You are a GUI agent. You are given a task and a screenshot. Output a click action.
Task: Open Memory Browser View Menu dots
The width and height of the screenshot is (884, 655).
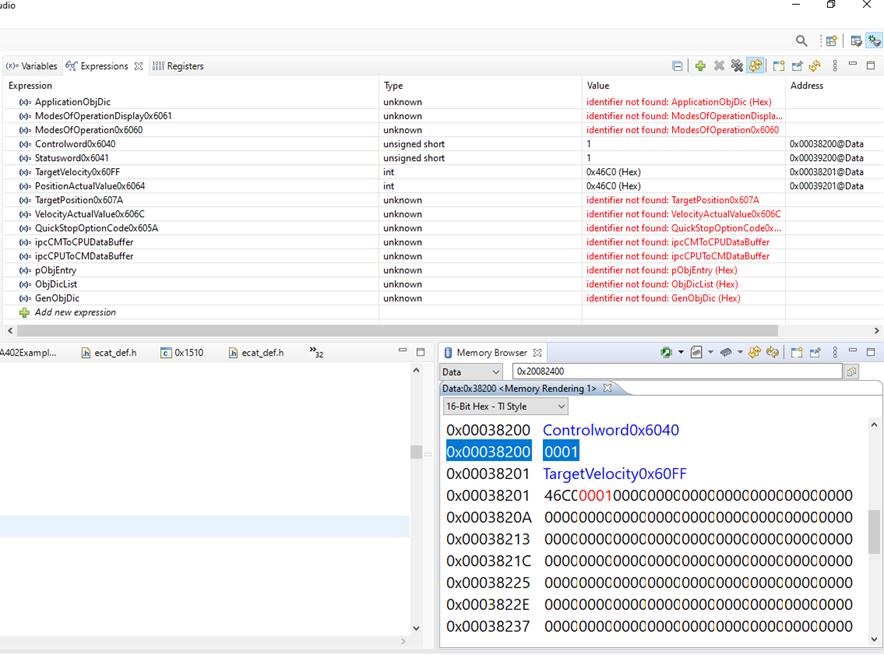click(x=835, y=352)
